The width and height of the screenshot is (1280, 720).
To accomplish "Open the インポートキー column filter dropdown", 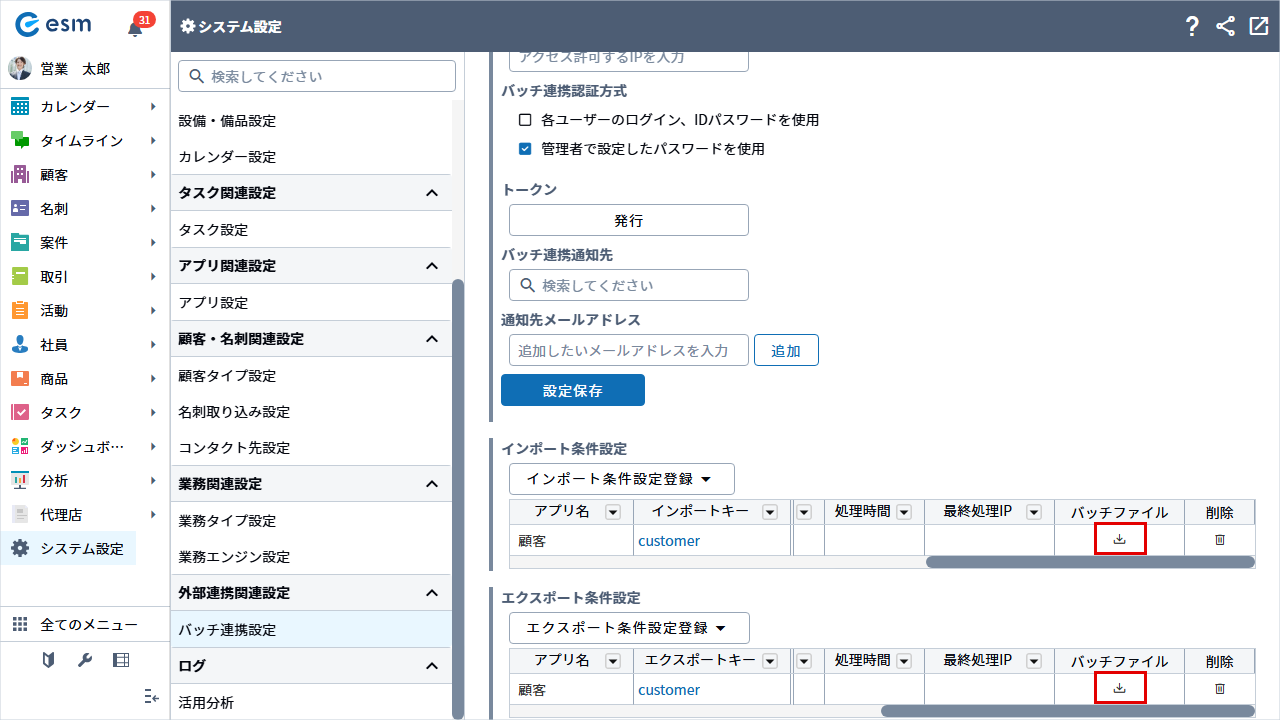I will click(x=769, y=513).
